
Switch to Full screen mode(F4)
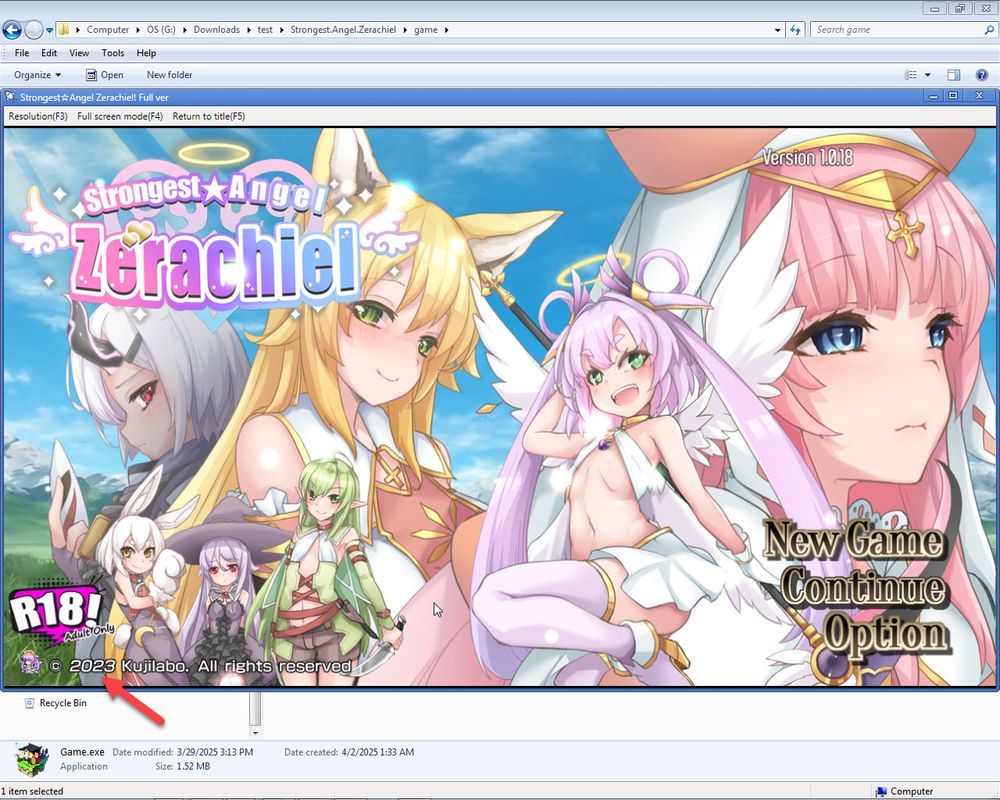pos(120,116)
